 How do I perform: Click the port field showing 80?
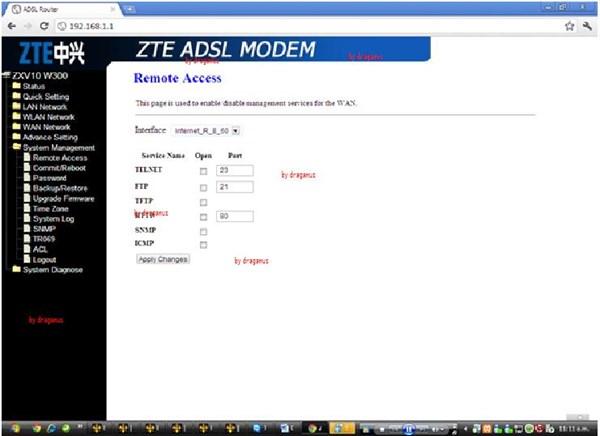pos(235,216)
